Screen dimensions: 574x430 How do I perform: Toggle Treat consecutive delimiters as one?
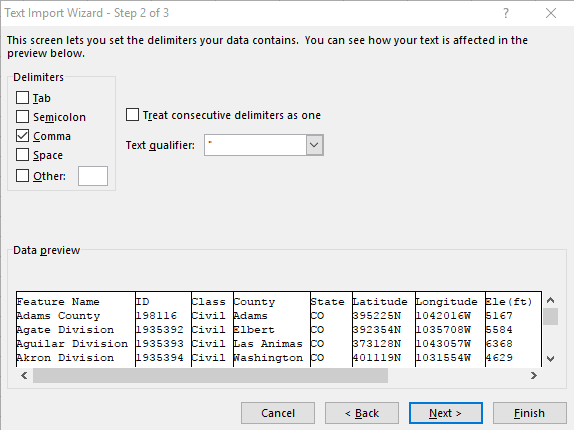133,115
